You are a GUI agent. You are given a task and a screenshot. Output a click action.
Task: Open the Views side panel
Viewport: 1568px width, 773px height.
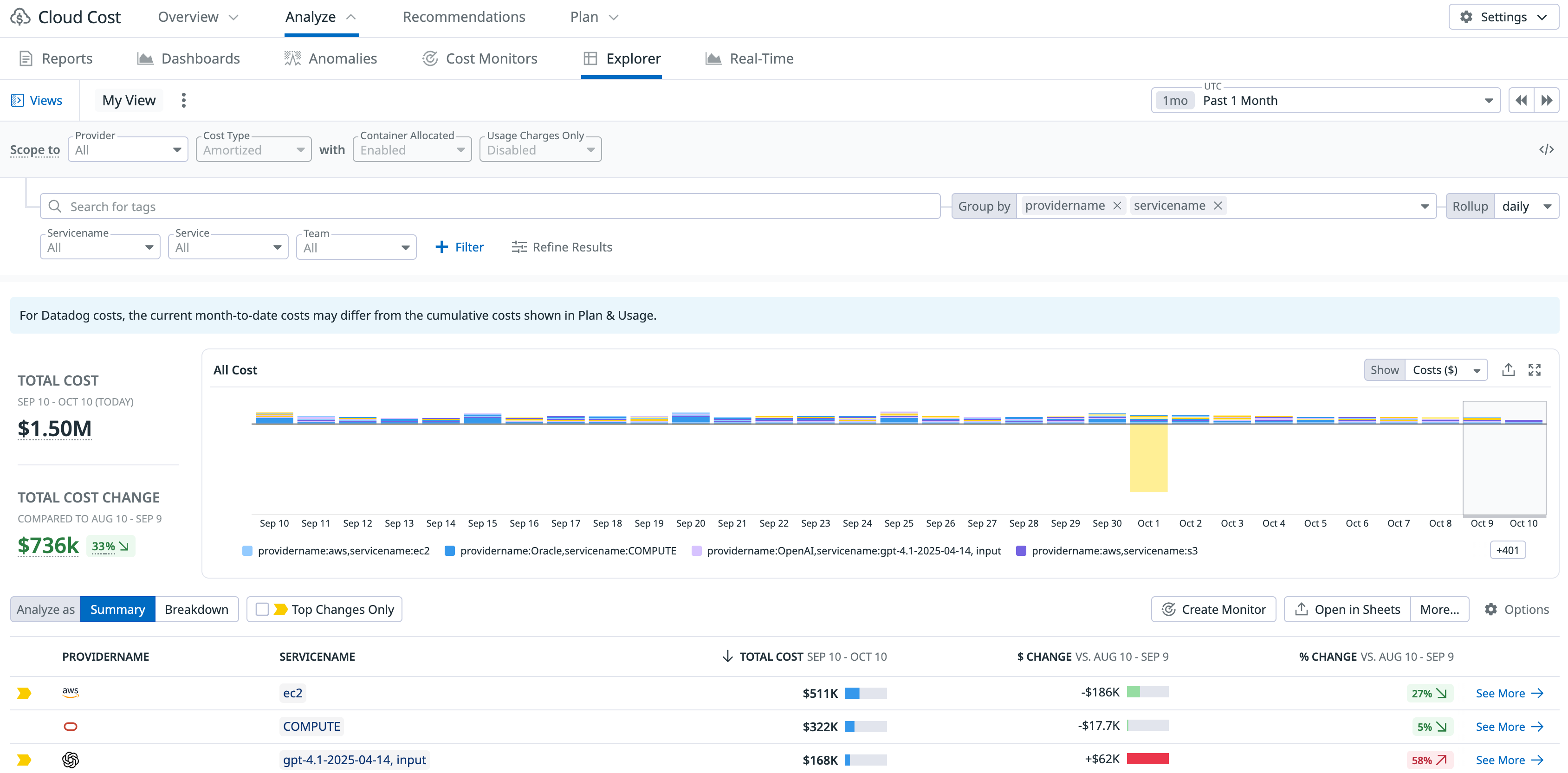click(37, 100)
